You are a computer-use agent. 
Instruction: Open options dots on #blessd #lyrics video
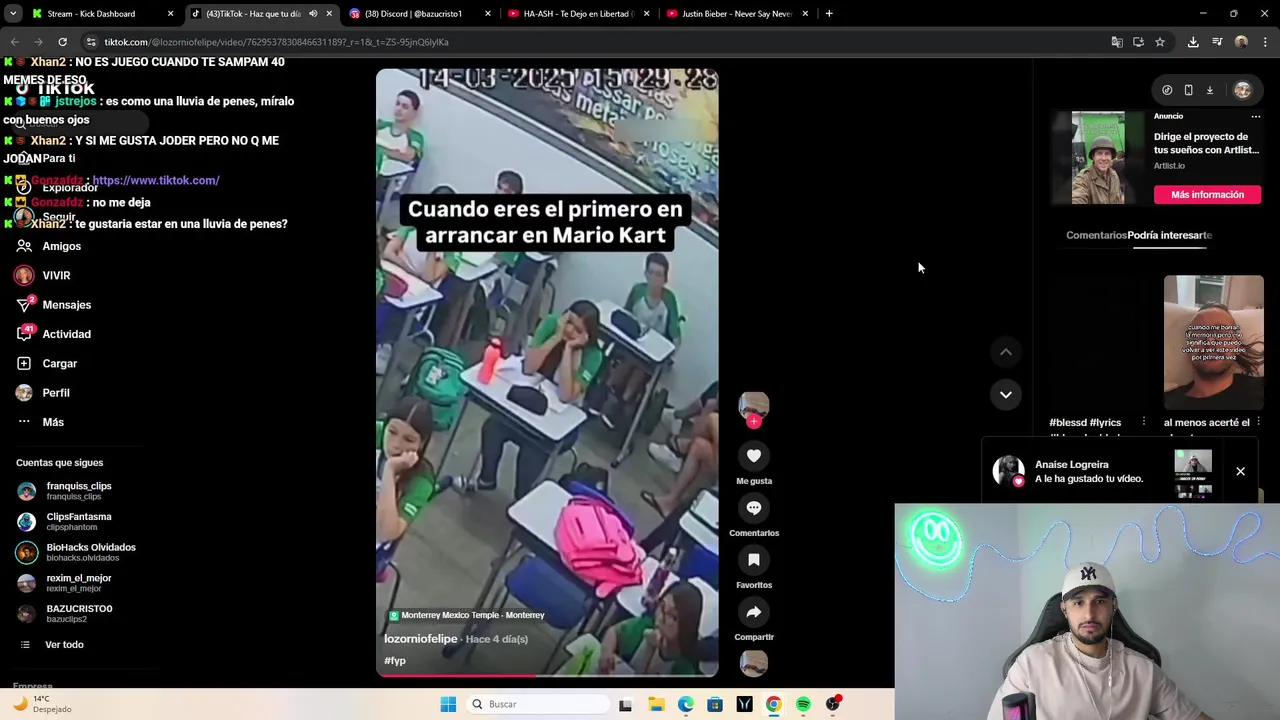tap(1144, 422)
